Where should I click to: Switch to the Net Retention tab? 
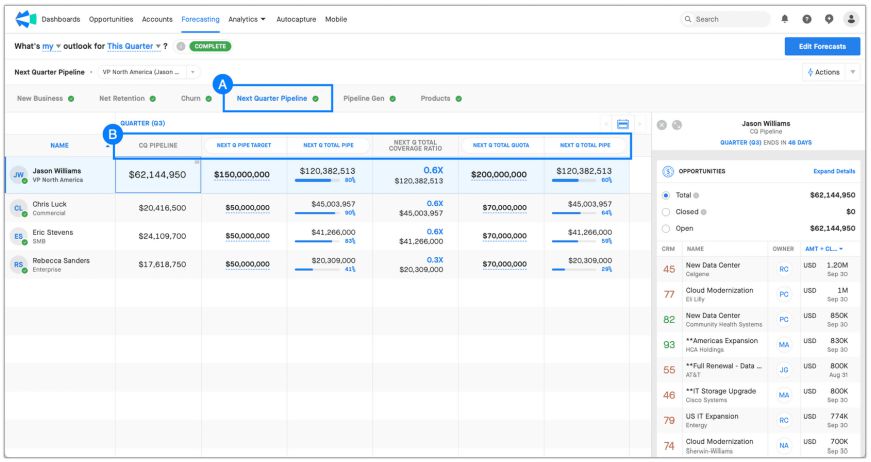point(127,98)
